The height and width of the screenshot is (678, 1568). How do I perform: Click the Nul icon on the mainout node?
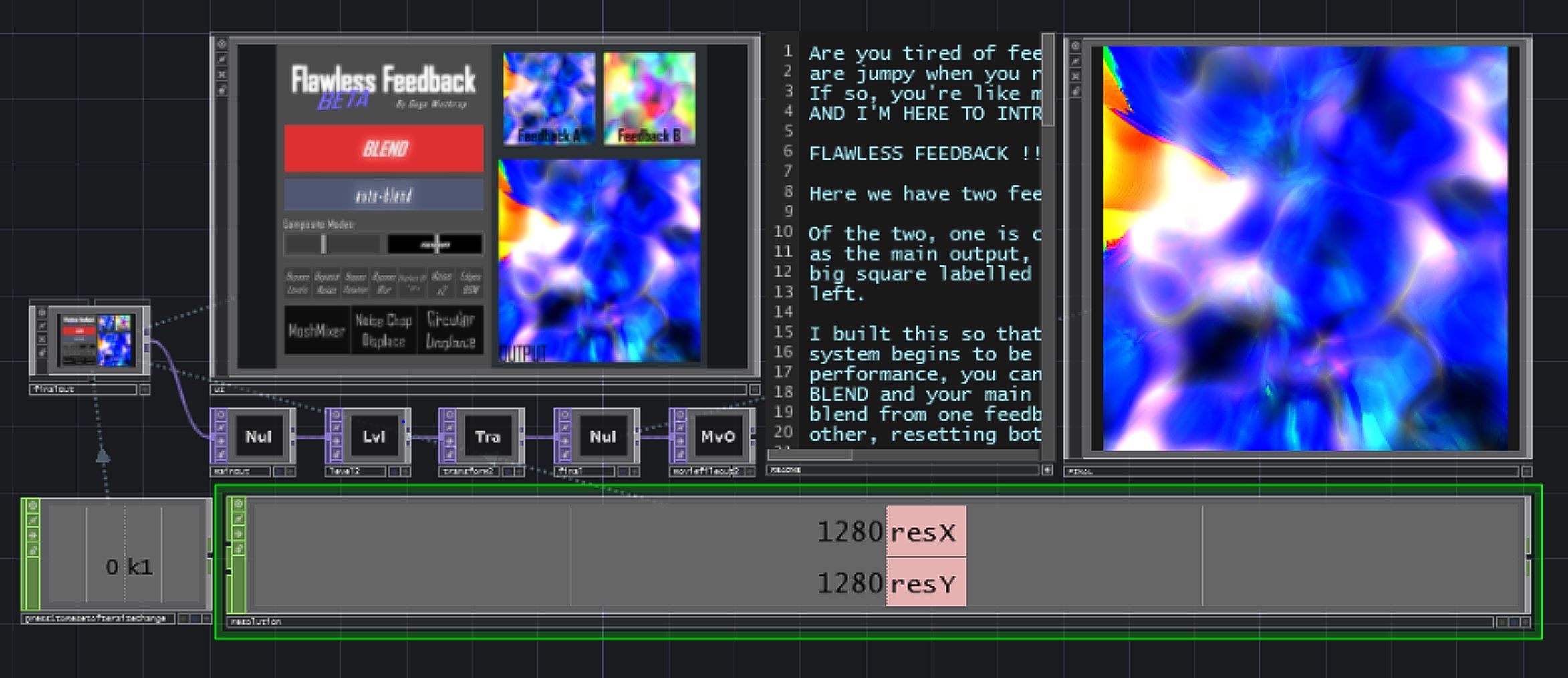258,437
